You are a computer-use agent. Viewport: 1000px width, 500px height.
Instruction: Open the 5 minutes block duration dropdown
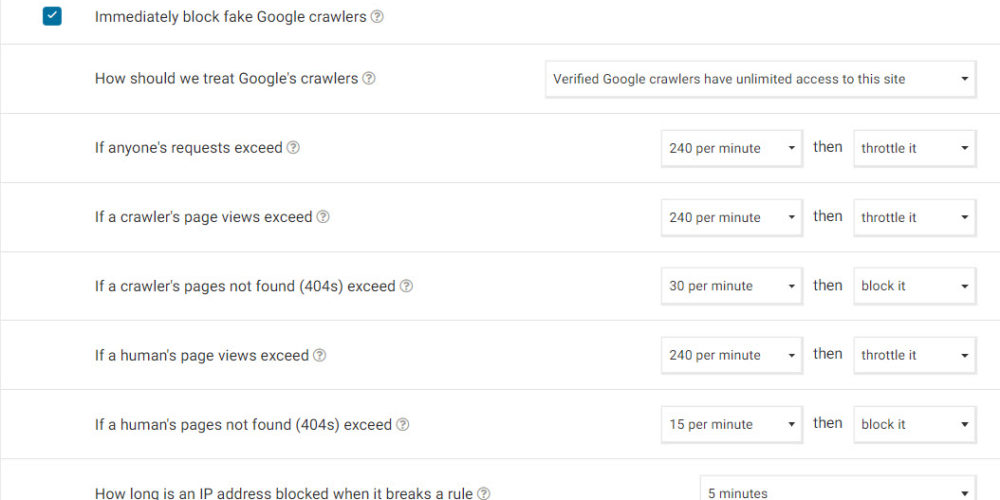[837, 490]
